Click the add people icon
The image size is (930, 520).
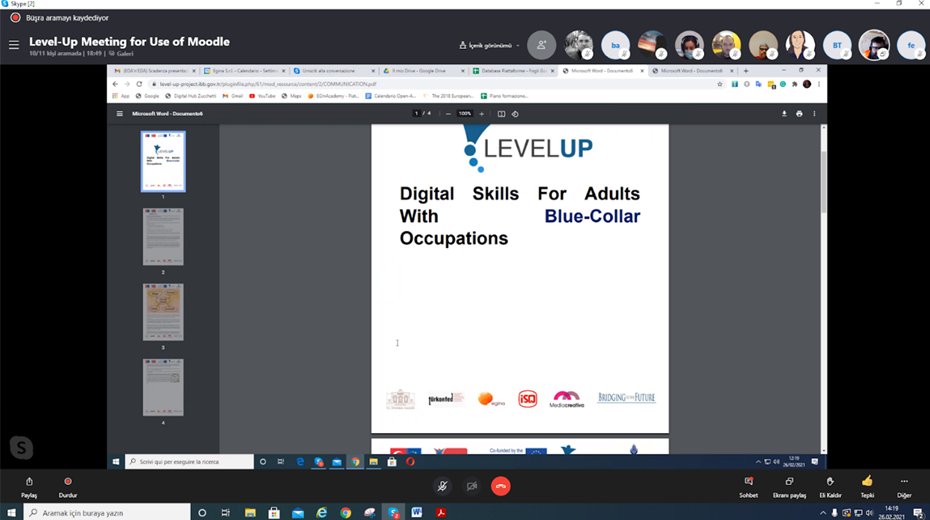coord(541,45)
